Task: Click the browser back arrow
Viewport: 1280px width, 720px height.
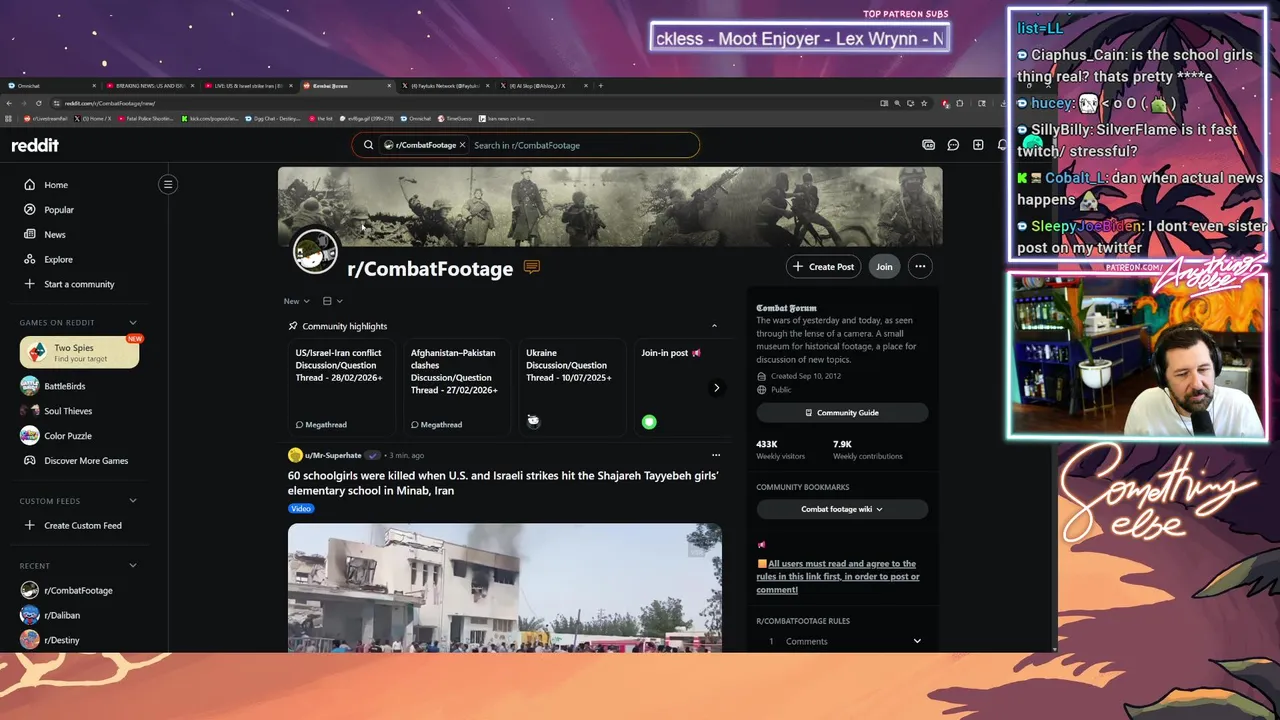Action: 9,103
